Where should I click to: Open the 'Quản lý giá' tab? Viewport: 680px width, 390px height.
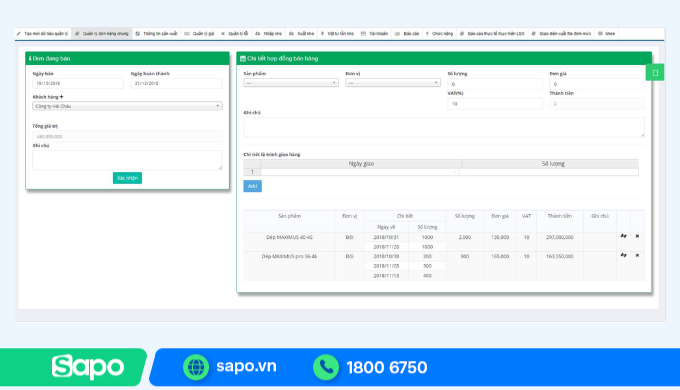click(199, 33)
